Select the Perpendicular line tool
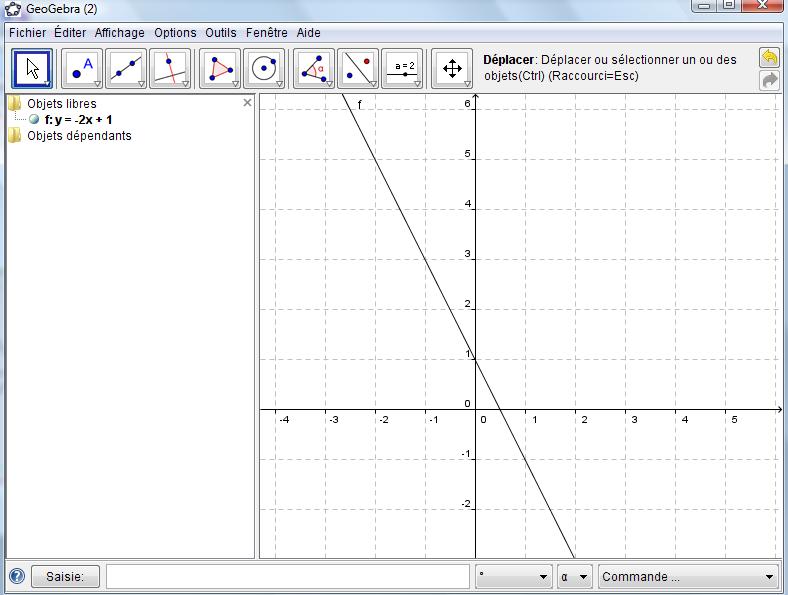The width and height of the screenshot is (788, 595). [170, 69]
